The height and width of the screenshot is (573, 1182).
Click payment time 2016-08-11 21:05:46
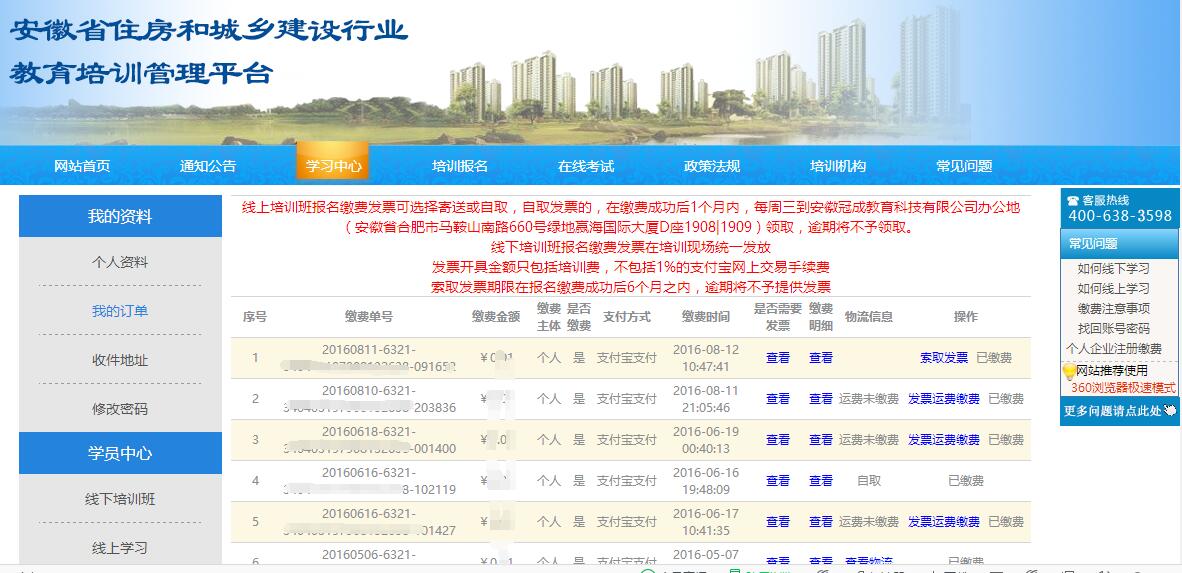[706, 399]
